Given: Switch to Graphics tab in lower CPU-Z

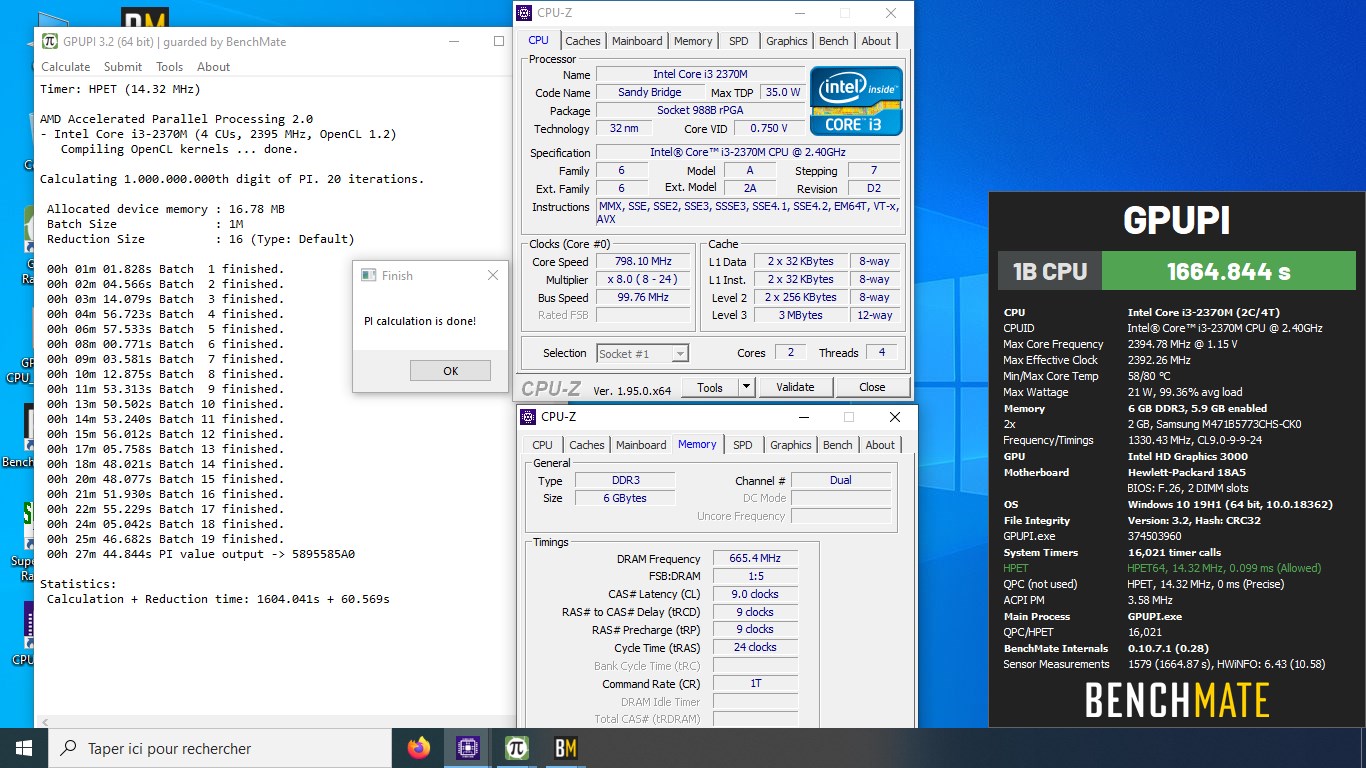Looking at the screenshot, I should coord(790,445).
